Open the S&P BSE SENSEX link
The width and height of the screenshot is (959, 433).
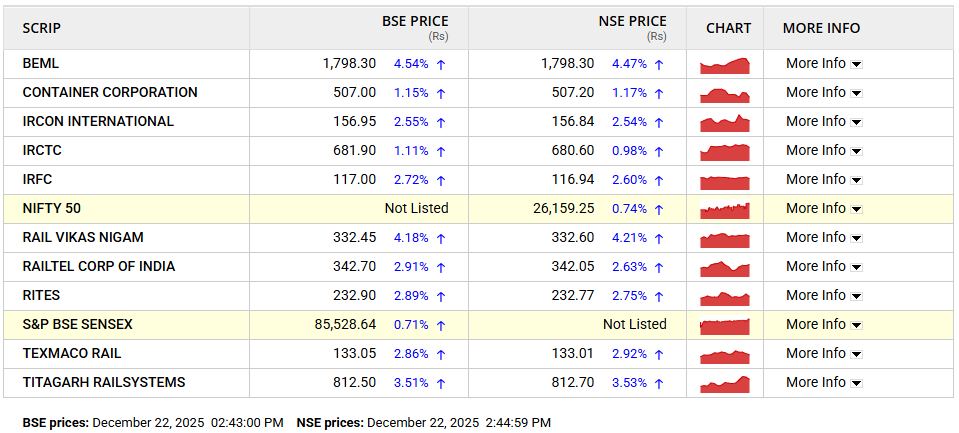click(78, 324)
